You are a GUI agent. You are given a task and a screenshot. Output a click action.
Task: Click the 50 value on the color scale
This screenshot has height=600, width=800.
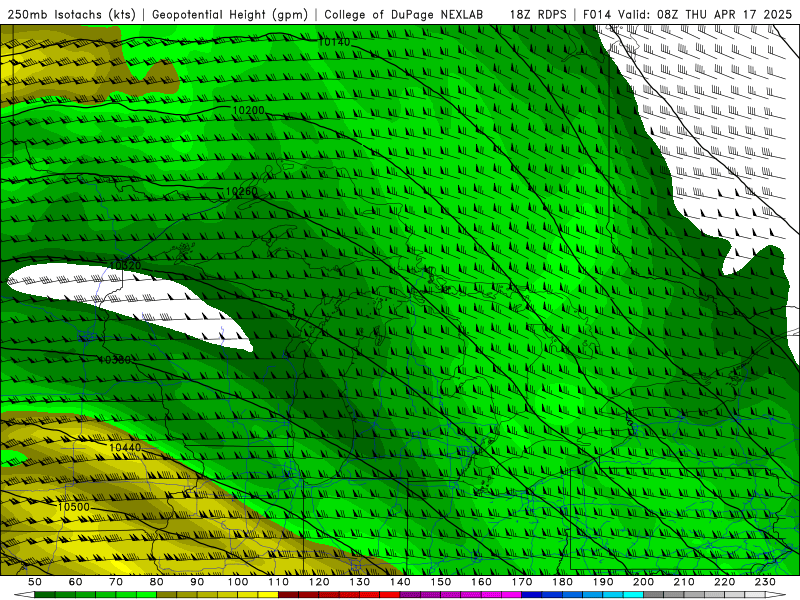(35, 582)
